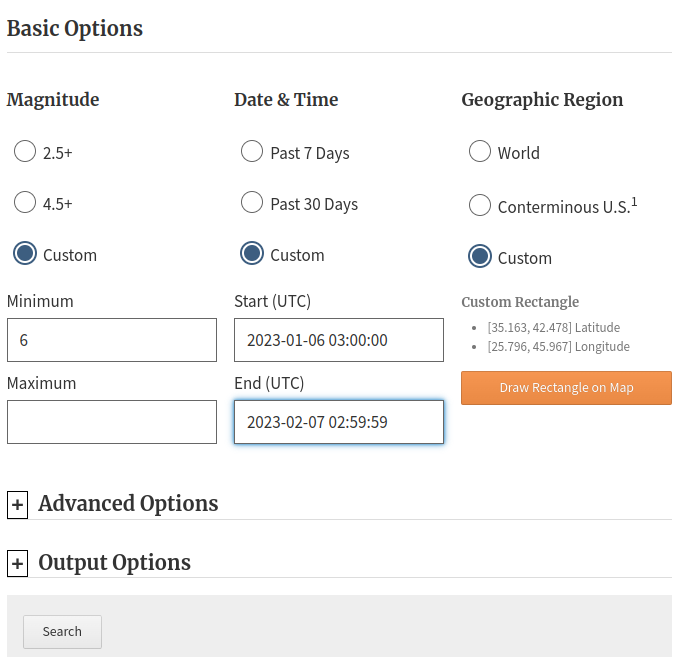686x657 pixels.
Task: Select Conterminous U.S. region option
Action: tap(480, 206)
